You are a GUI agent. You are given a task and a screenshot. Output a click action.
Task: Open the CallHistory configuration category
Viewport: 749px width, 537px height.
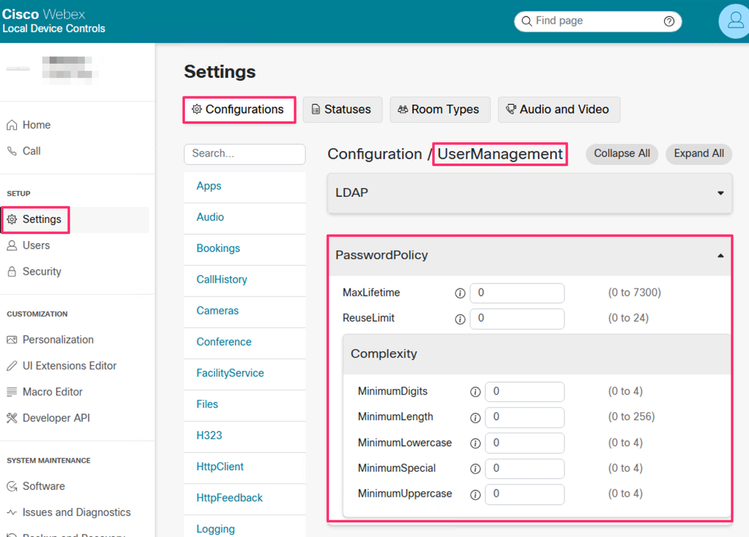[x=245, y=280]
